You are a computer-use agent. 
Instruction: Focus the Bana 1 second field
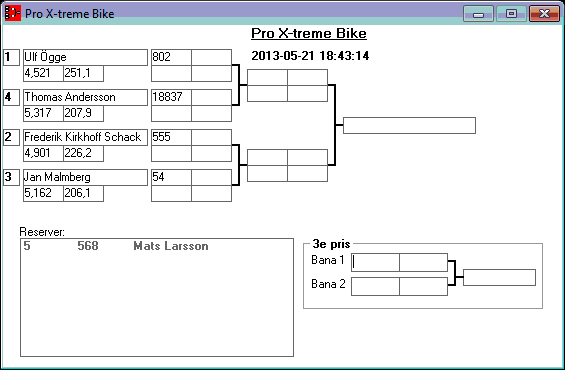click(424, 262)
